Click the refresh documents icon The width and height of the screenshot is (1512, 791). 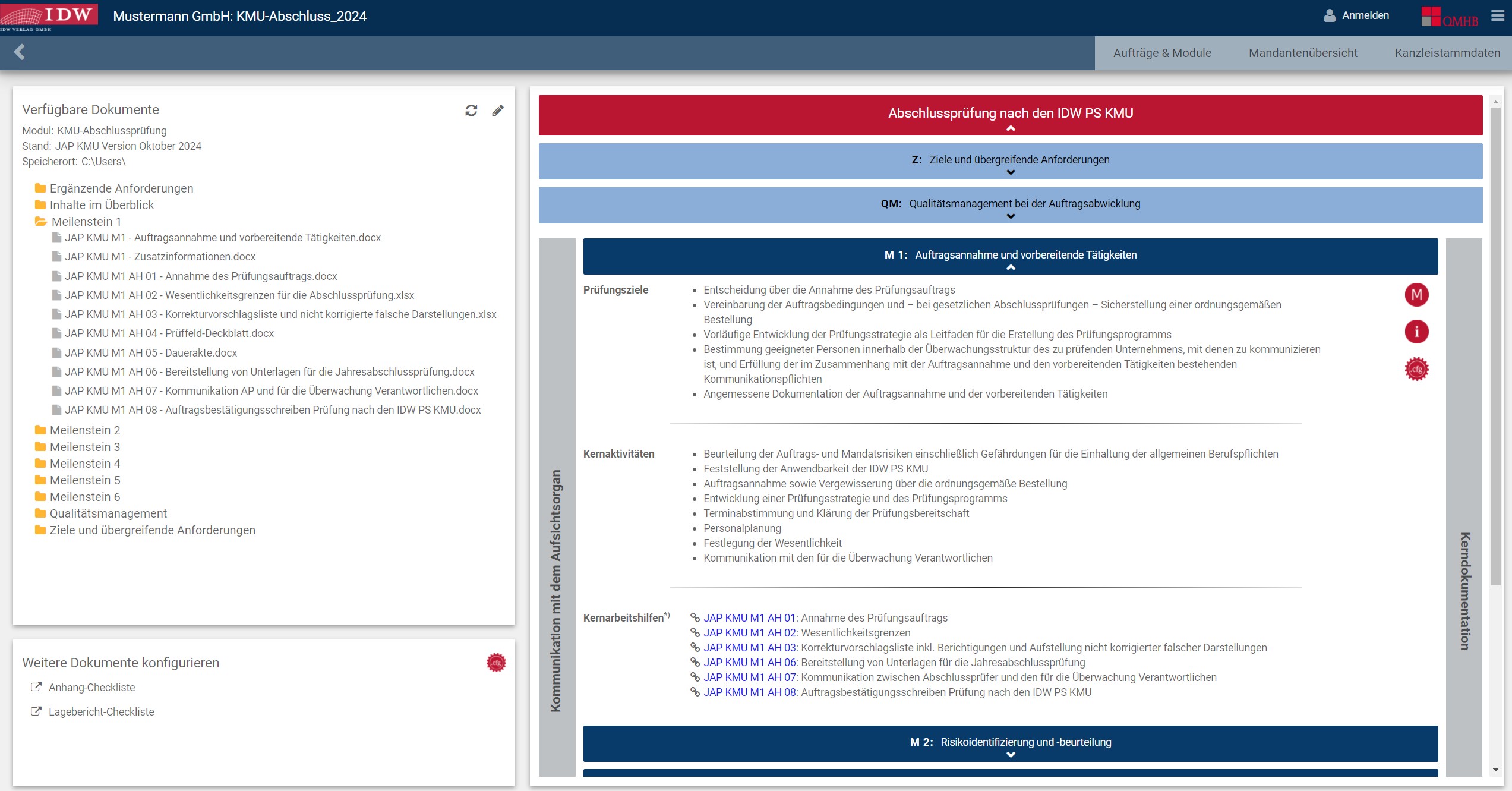(471, 111)
